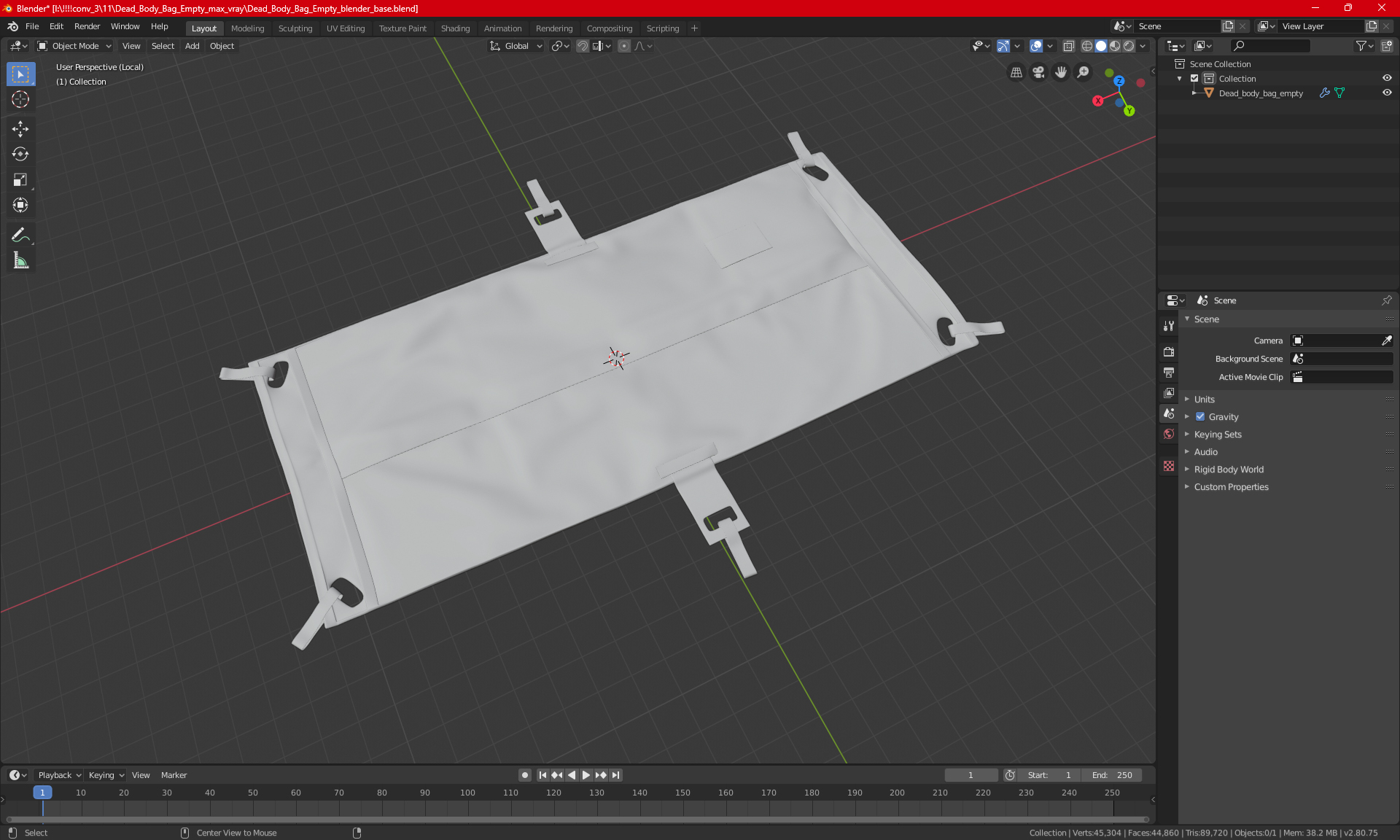Open the World properties tab

coord(1169,434)
